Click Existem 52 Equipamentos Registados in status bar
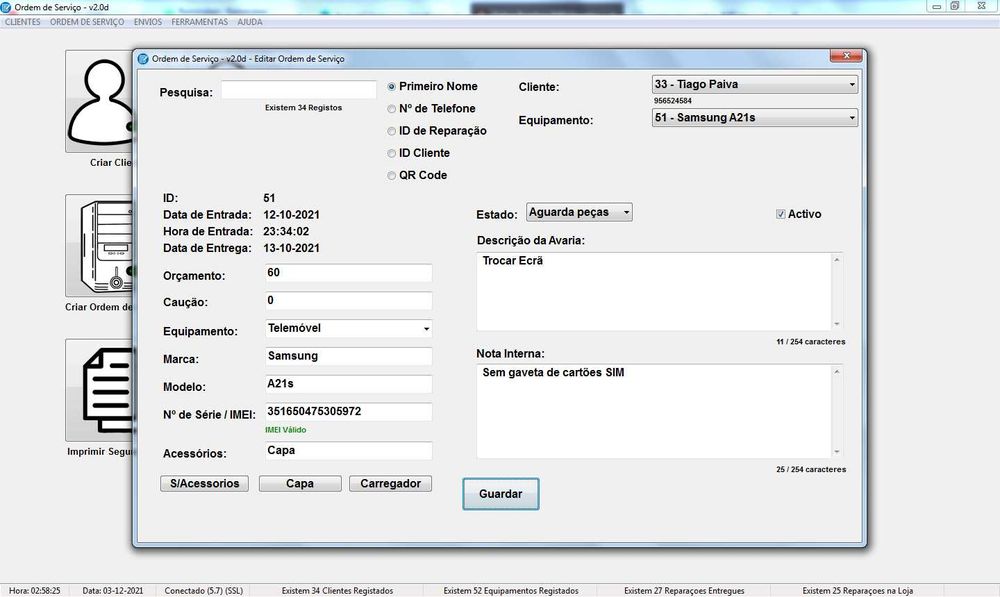 (x=511, y=591)
